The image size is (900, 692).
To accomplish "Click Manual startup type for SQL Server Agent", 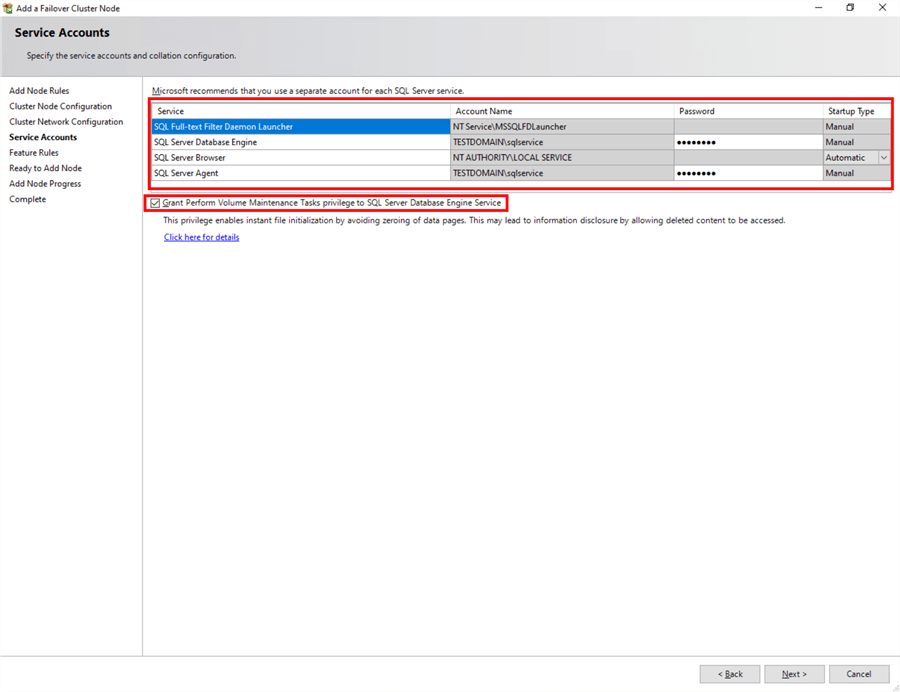I will [x=857, y=173].
